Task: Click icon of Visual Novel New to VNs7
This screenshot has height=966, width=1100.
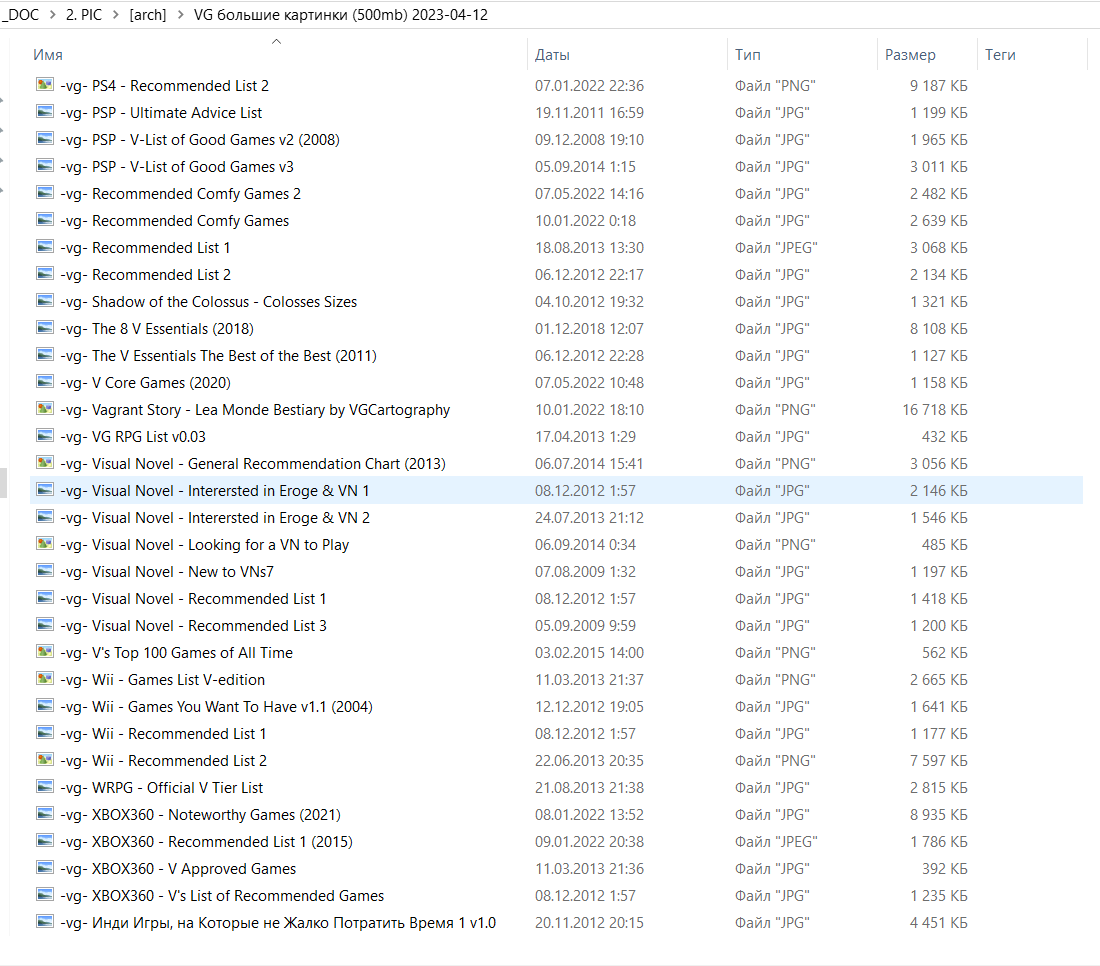Action: point(45,571)
